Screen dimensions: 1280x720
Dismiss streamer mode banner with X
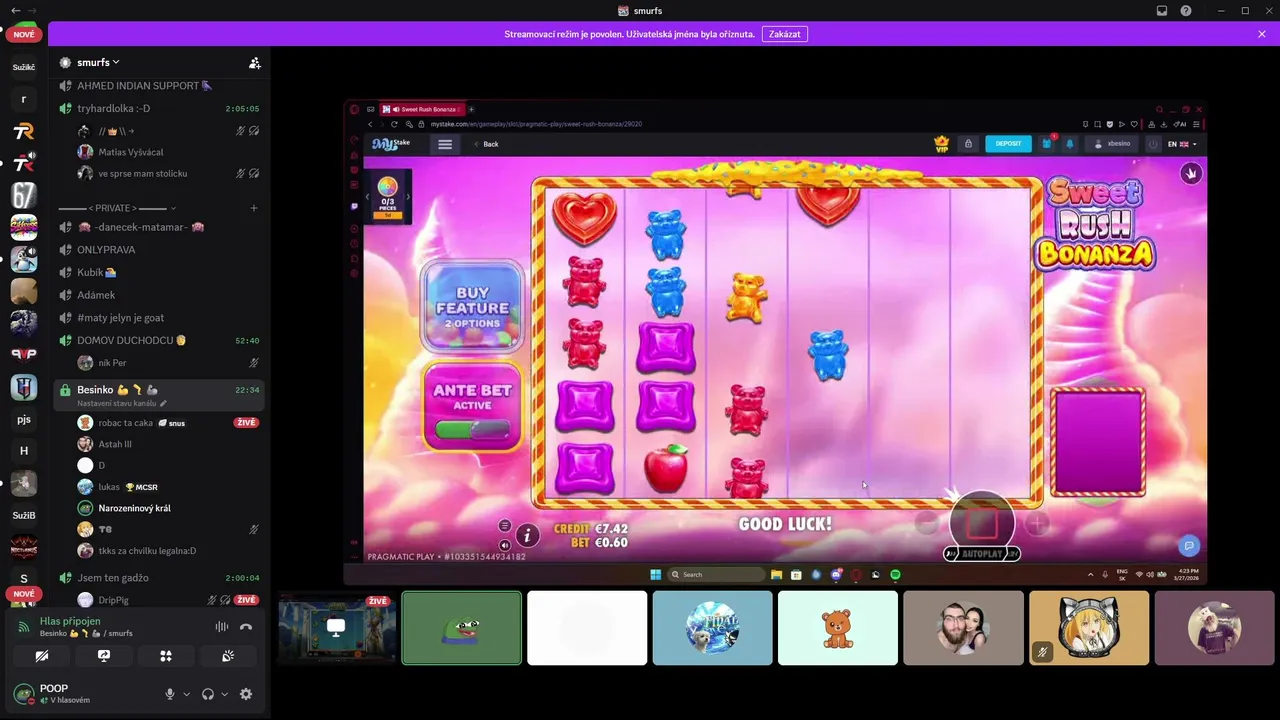pos(1262,34)
